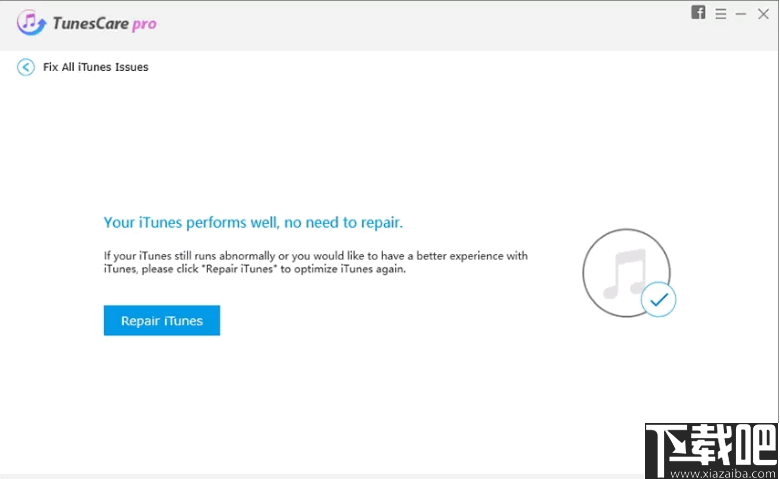780x479 pixels.
Task: Go back using the circled arrow icon
Action: coord(26,67)
